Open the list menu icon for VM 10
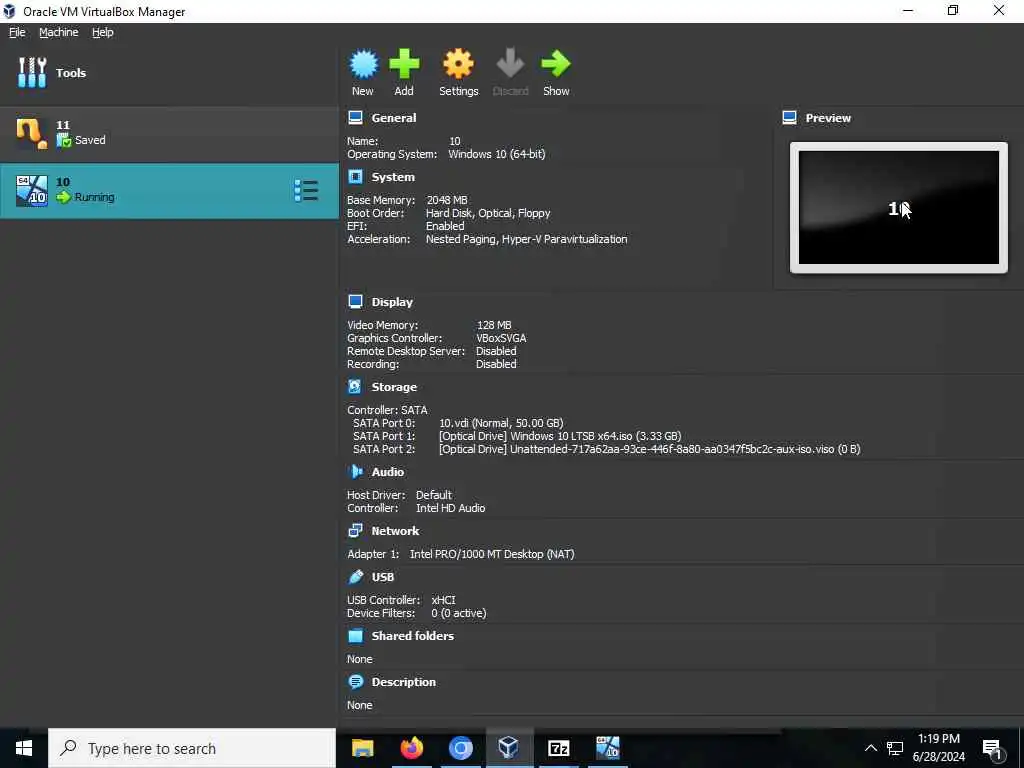The height and width of the screenshot is (768, 1024). point(306,191)
